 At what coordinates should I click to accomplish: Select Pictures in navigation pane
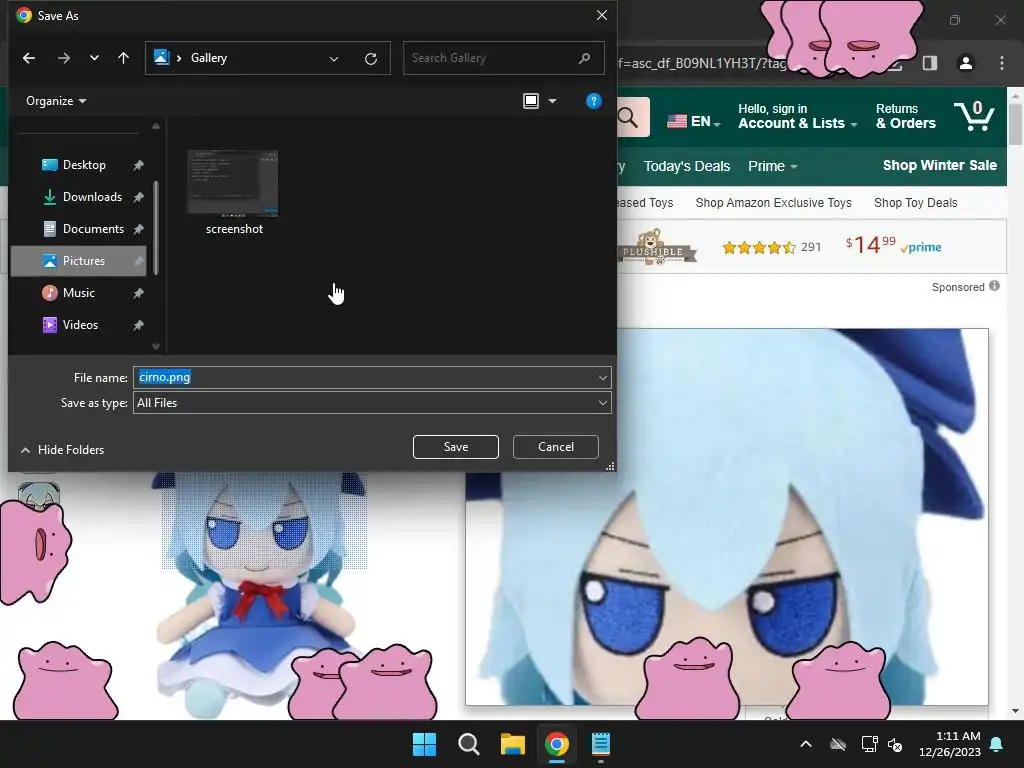click(x=78, y=261)
